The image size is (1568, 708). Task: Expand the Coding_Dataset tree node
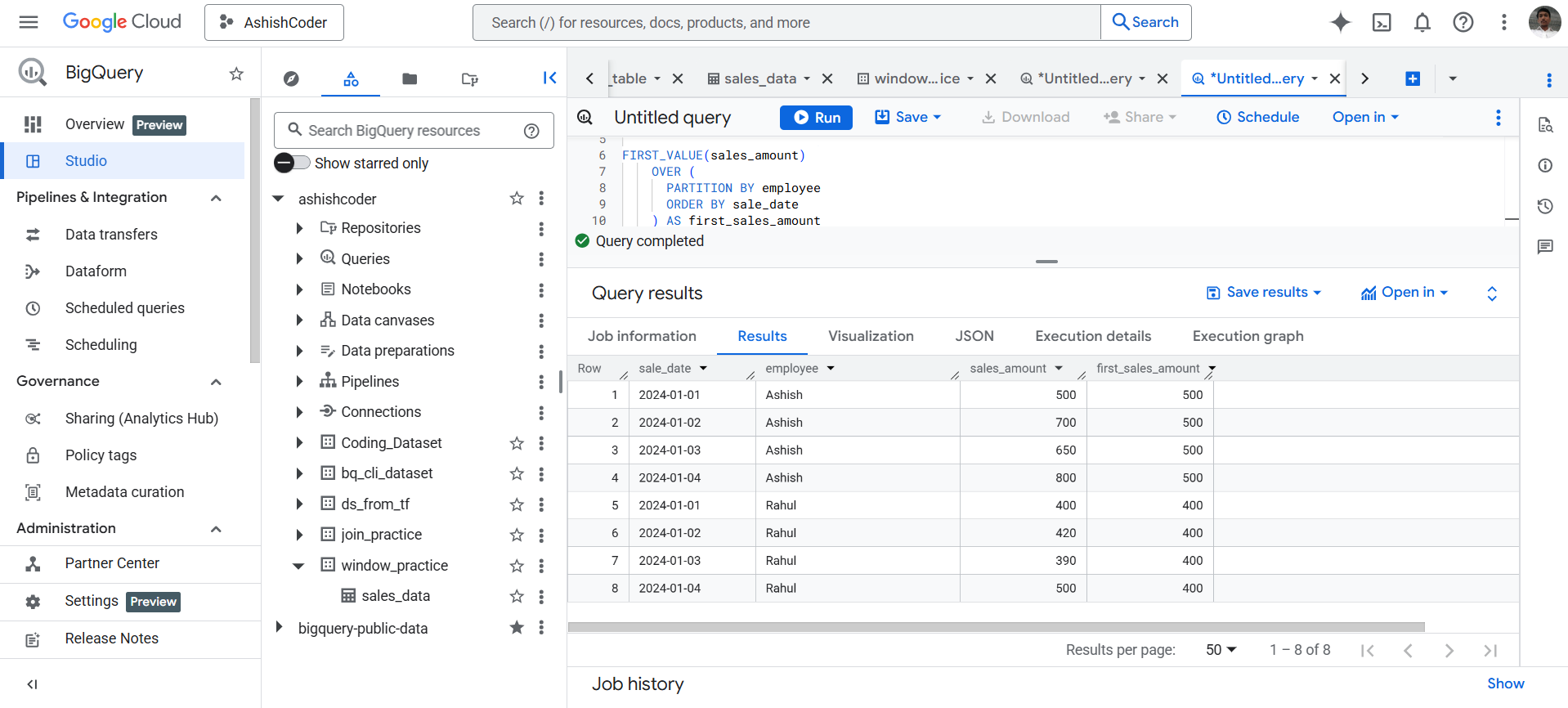click(299, 443)
